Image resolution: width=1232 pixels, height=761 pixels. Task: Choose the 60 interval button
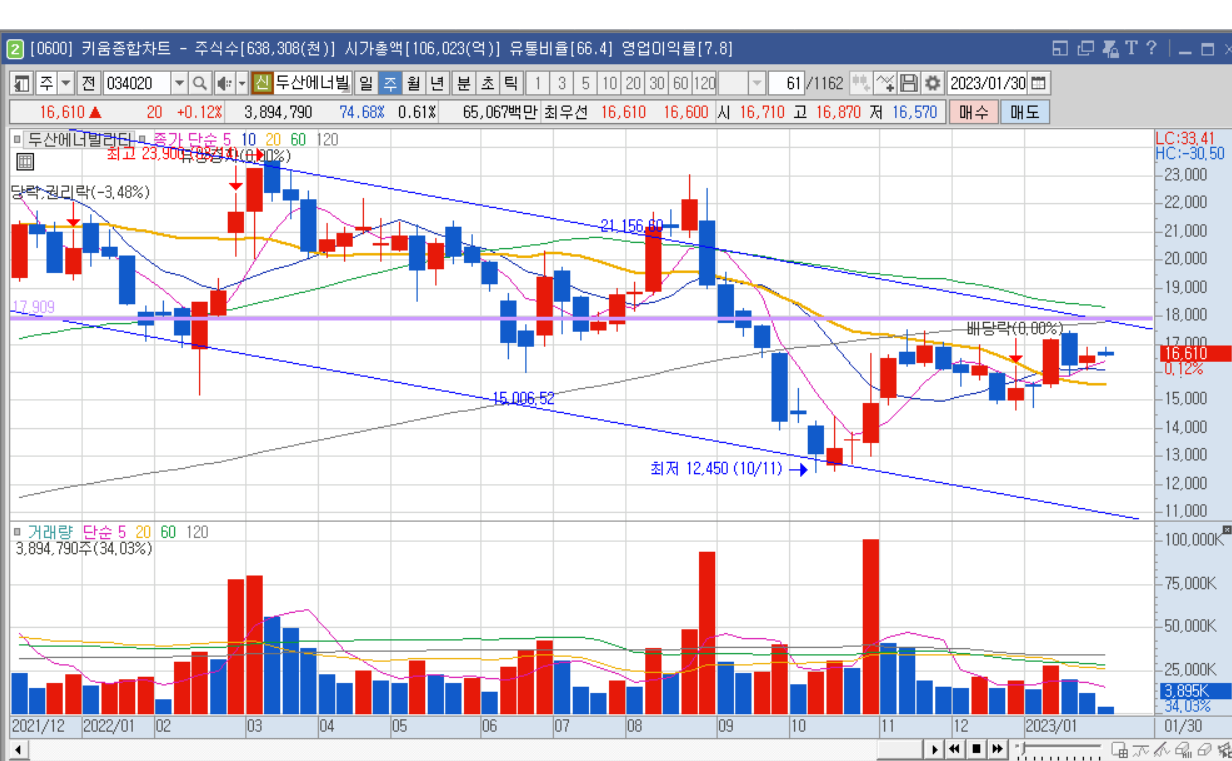(680, 83)
